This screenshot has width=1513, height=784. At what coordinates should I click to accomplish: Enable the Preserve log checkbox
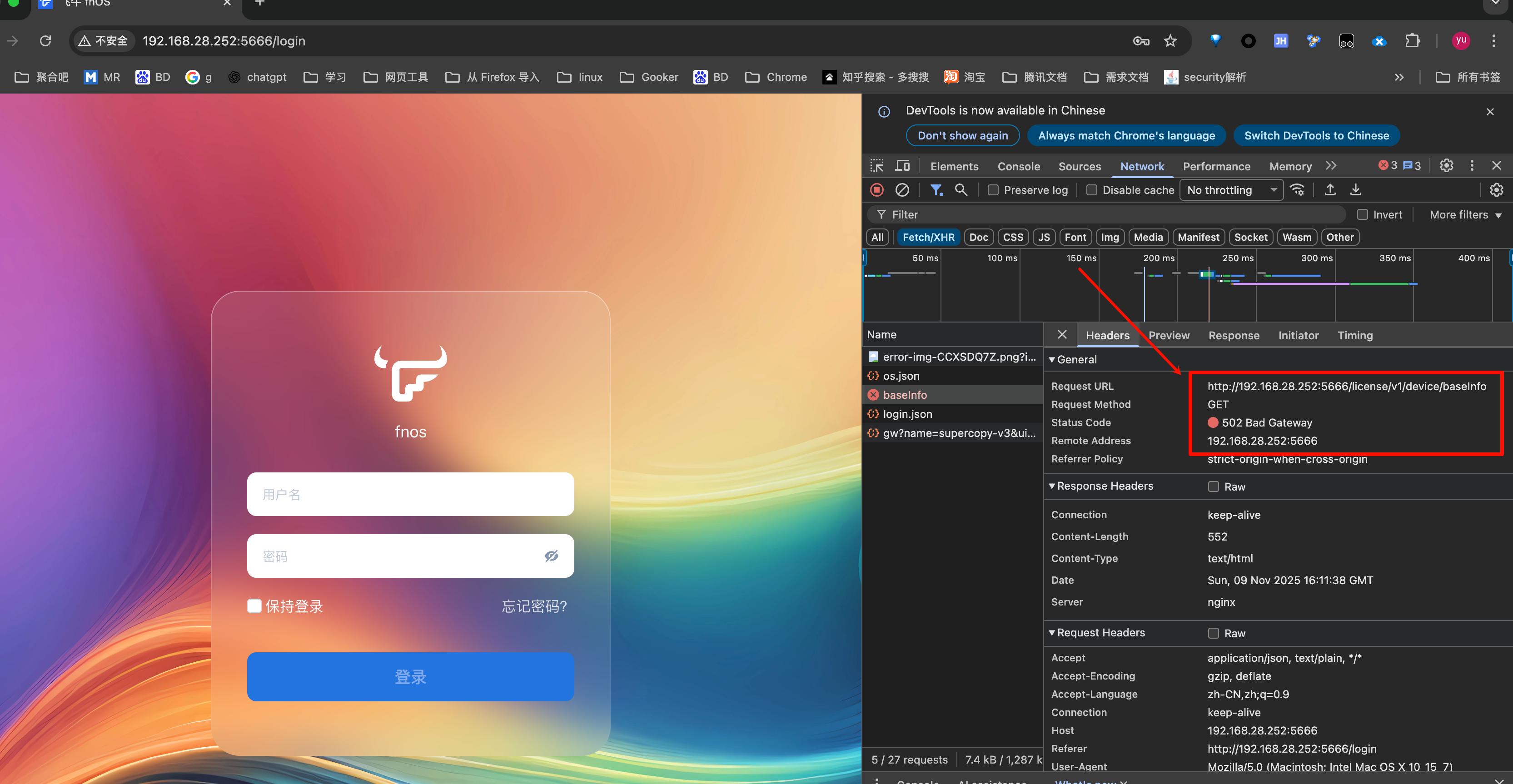tap(993, 190)
